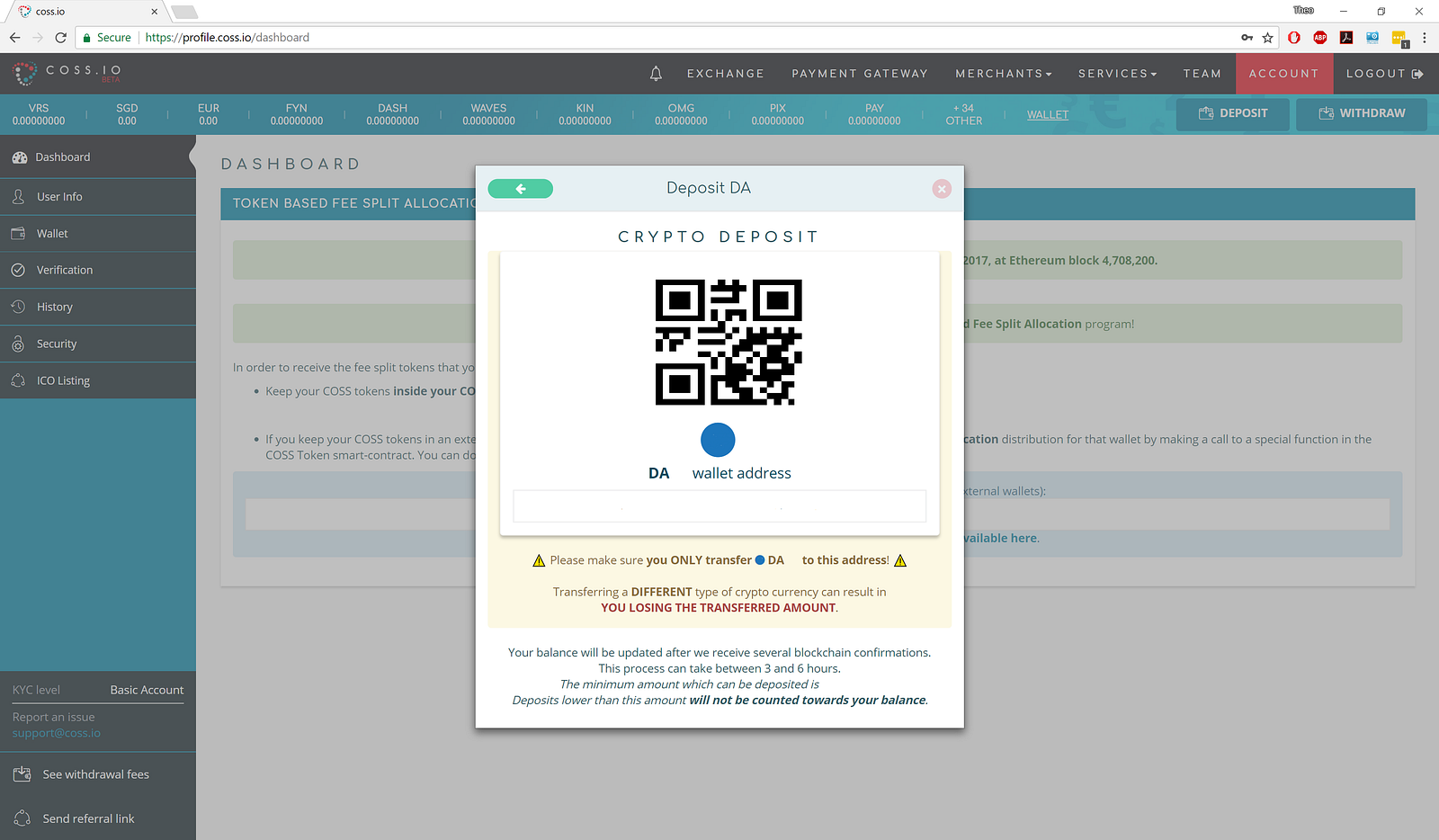The image size is (1439, 840).
Task: Open a new browser tab
Action: 184,12
